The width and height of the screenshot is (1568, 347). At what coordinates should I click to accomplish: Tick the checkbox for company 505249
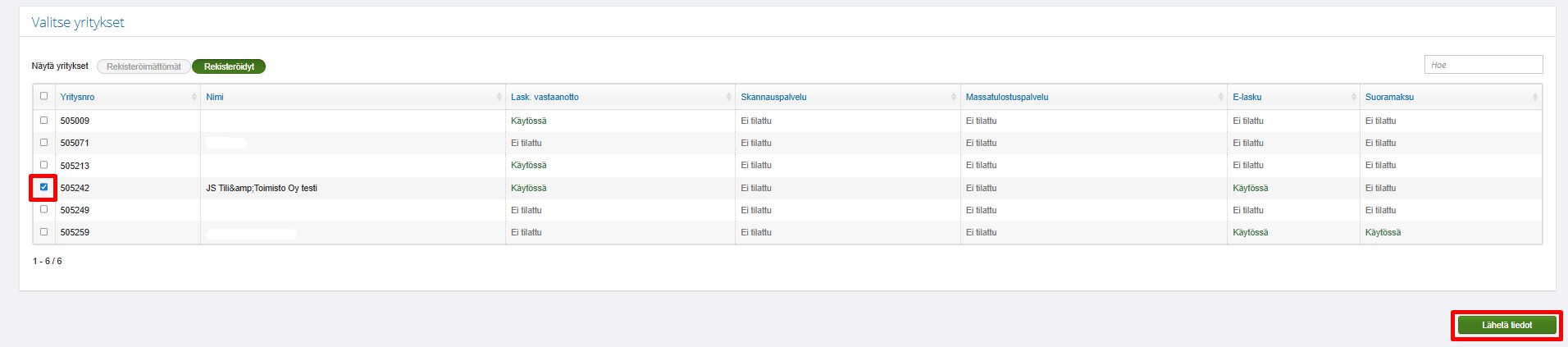pyautogui.click(x=44, y=209)
